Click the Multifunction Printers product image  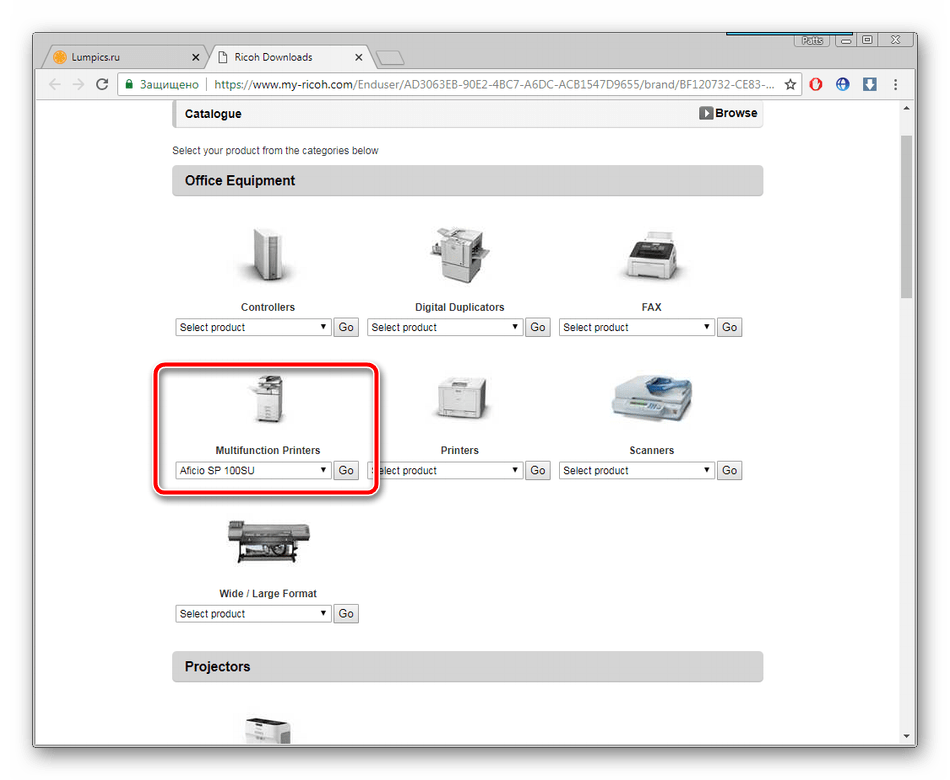pyautogui.click(x=267, y=399)
